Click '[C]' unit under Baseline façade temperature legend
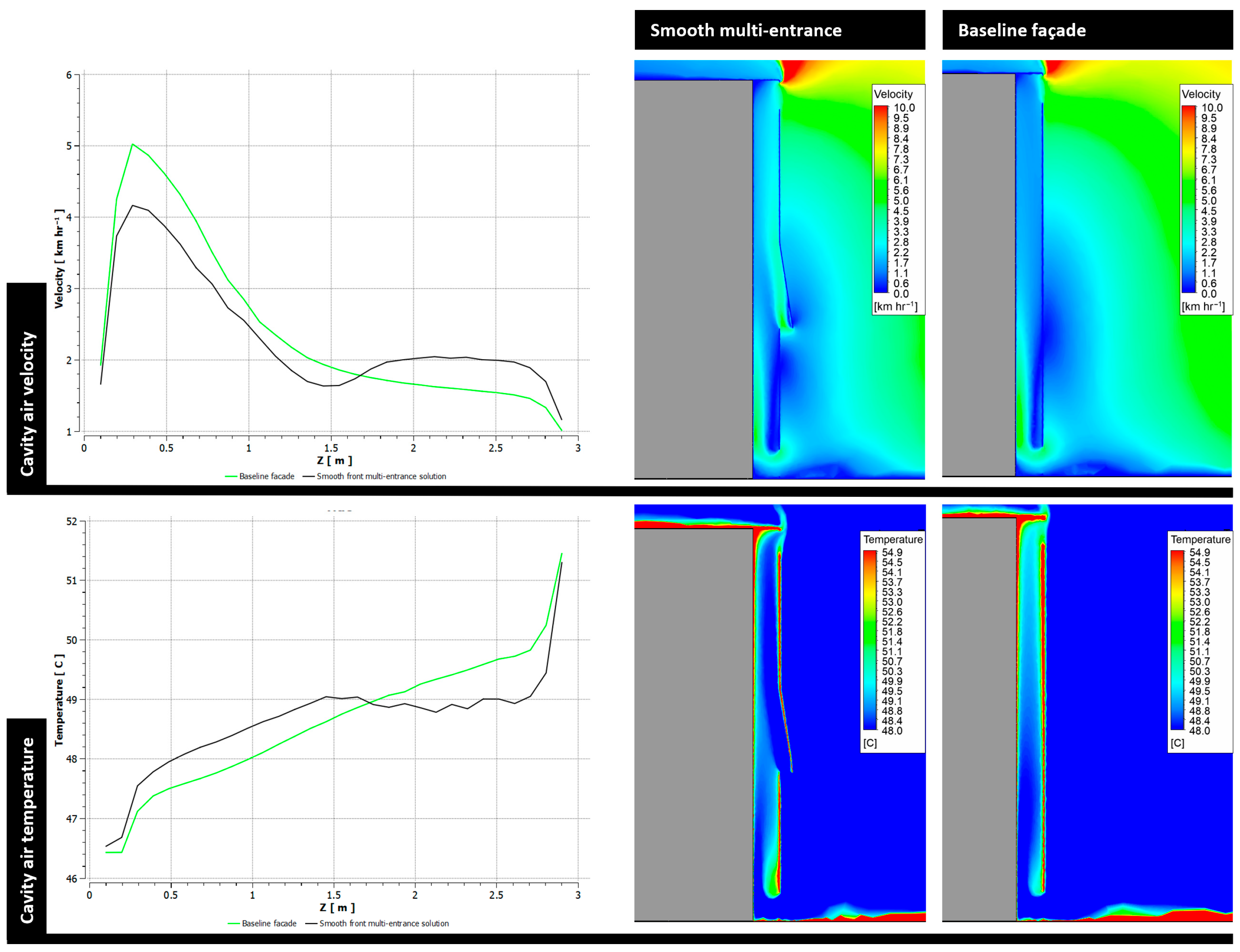 coord(1177,743)
